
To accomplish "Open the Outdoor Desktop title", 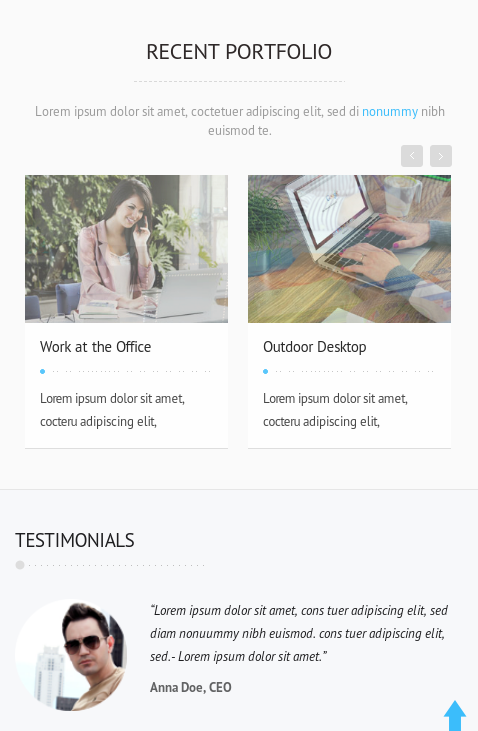I will pyautogui.click(x=315, y=347).
